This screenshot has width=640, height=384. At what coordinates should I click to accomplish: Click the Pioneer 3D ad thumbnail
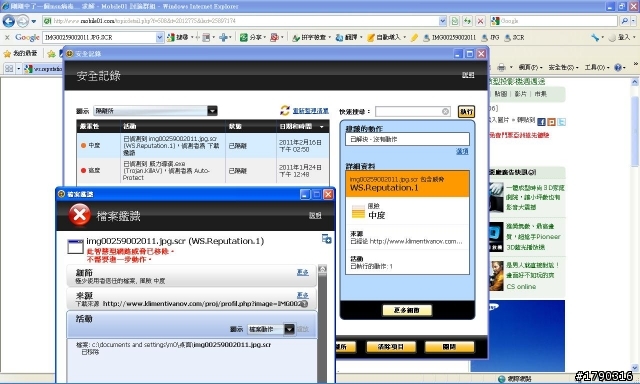pos(496,237)
